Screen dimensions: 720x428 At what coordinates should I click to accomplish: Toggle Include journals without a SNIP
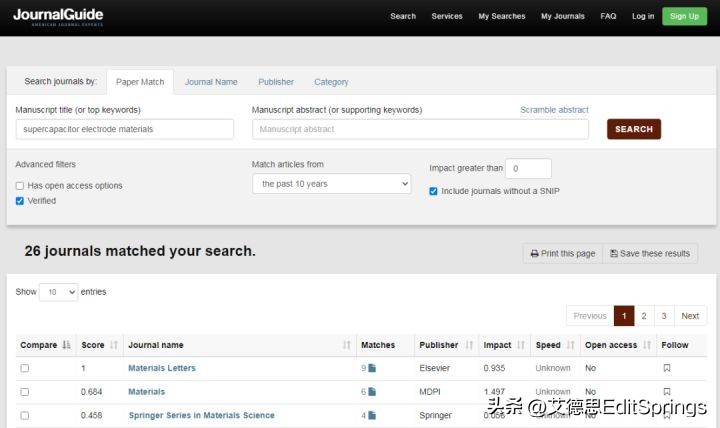[433, 191]
